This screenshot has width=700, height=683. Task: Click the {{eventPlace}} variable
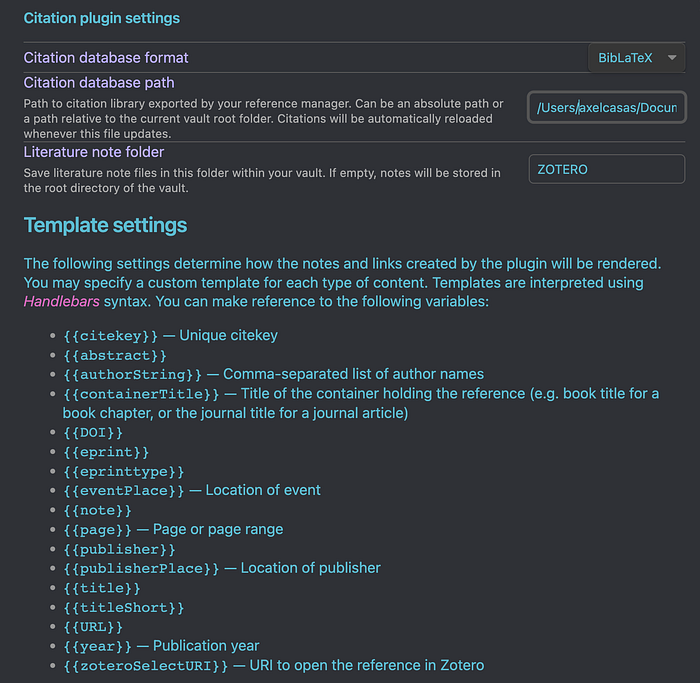pos(123,490)
